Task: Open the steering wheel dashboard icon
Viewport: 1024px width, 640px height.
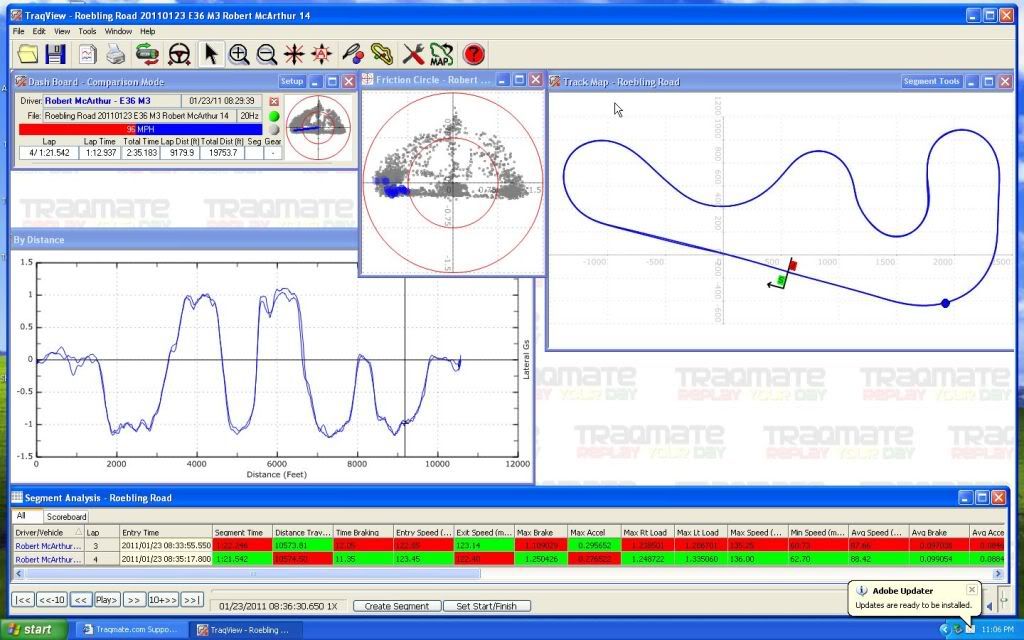Action: coord(179,54)
